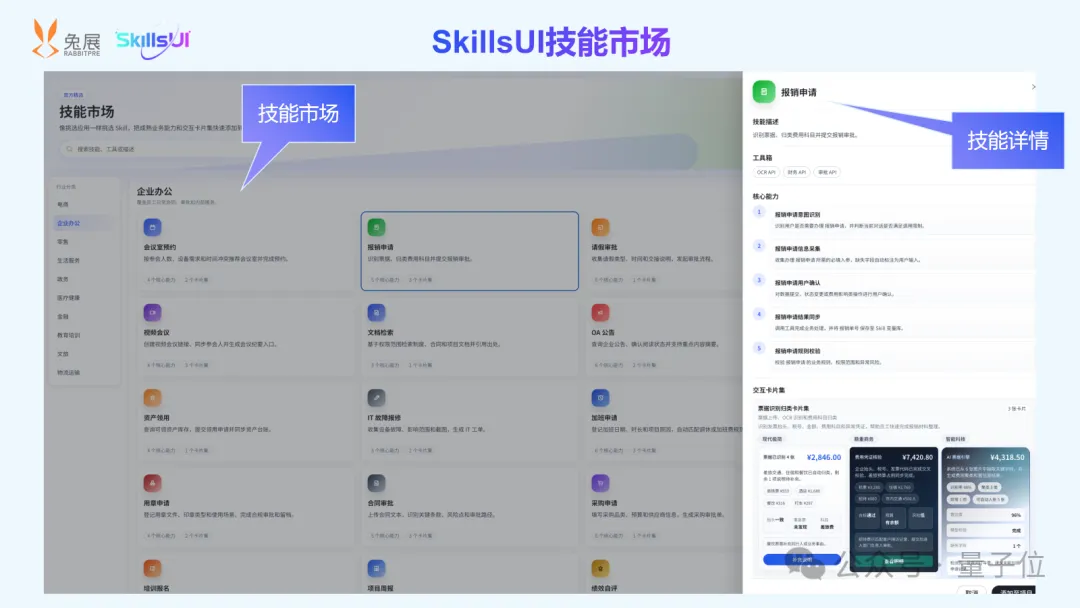Image resolution: width=1080 pixels, height=608 pixels.
Task: Click the 兔展 RabbitPre logo
Action: (x=66, y=39)
